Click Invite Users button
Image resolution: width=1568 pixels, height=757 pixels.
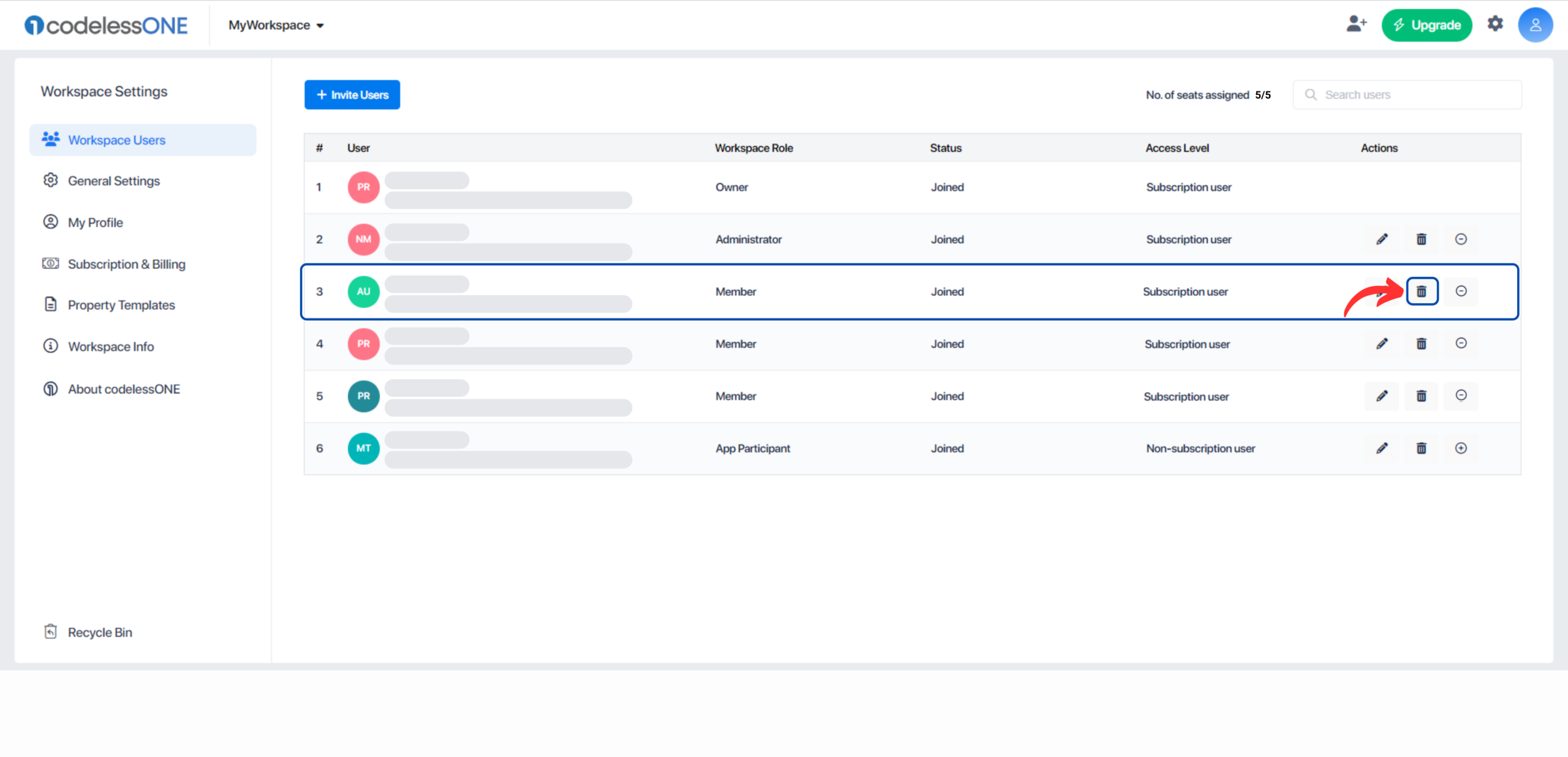tap(352, 95)
